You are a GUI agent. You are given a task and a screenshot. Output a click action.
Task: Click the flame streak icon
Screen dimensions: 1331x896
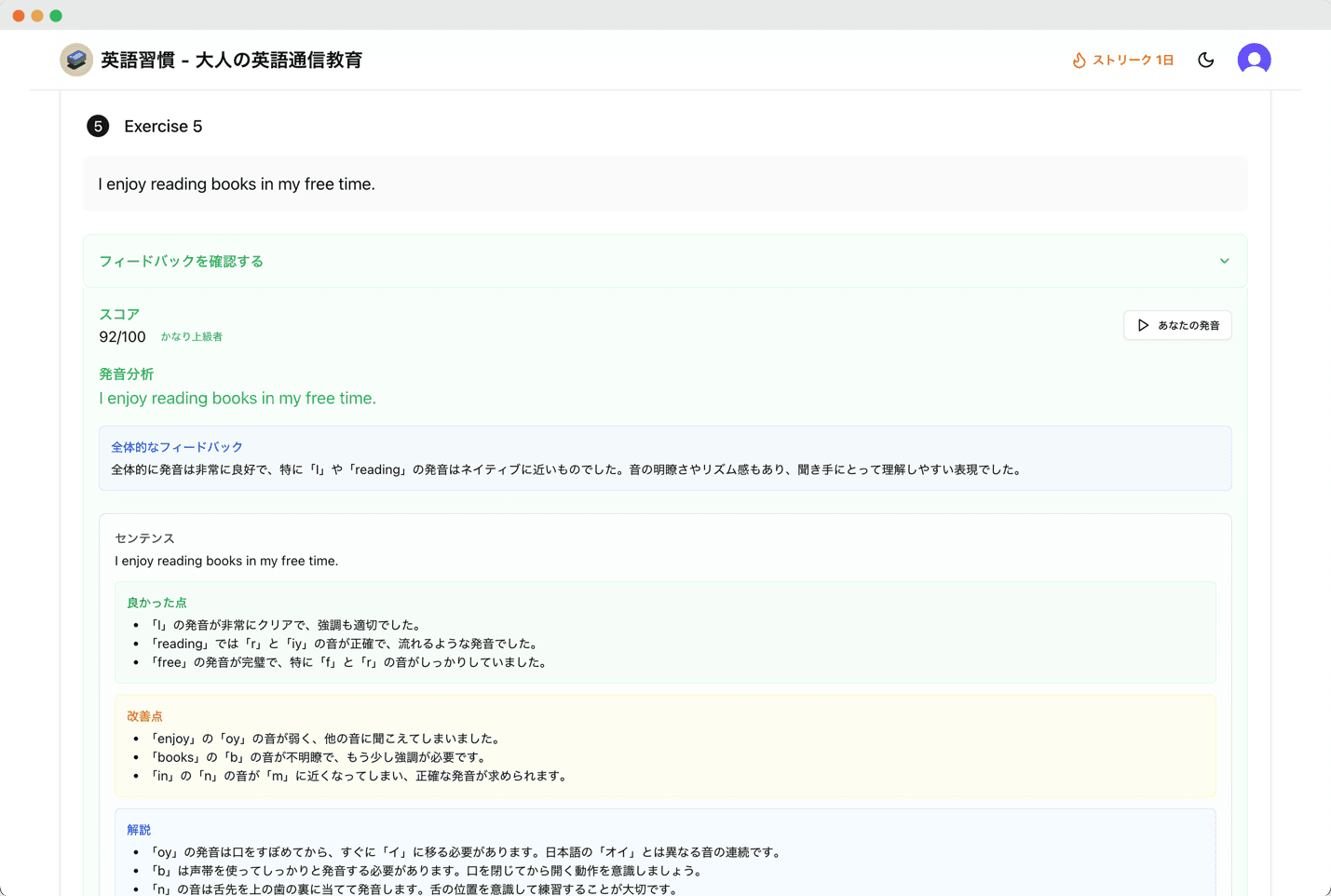click(1079, 60)
